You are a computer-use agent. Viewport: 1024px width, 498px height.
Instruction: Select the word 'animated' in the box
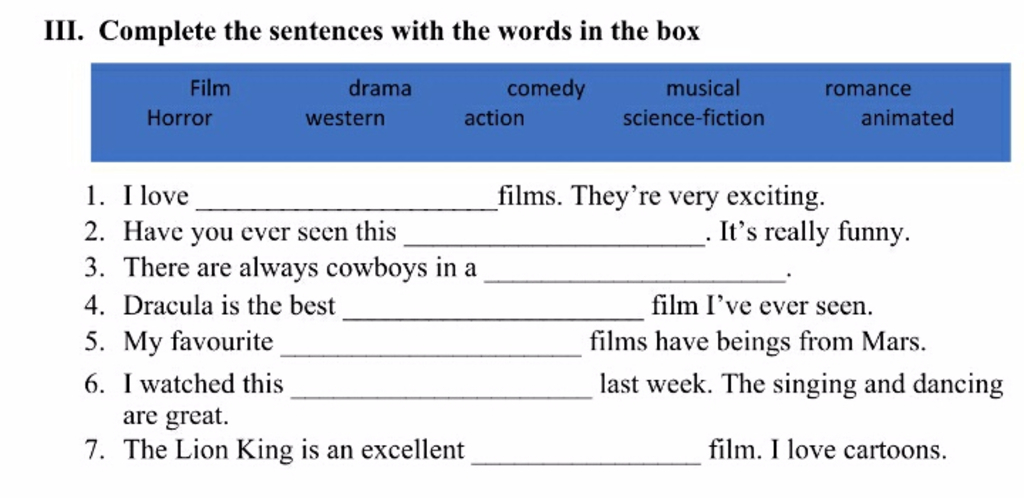point(907,118)
